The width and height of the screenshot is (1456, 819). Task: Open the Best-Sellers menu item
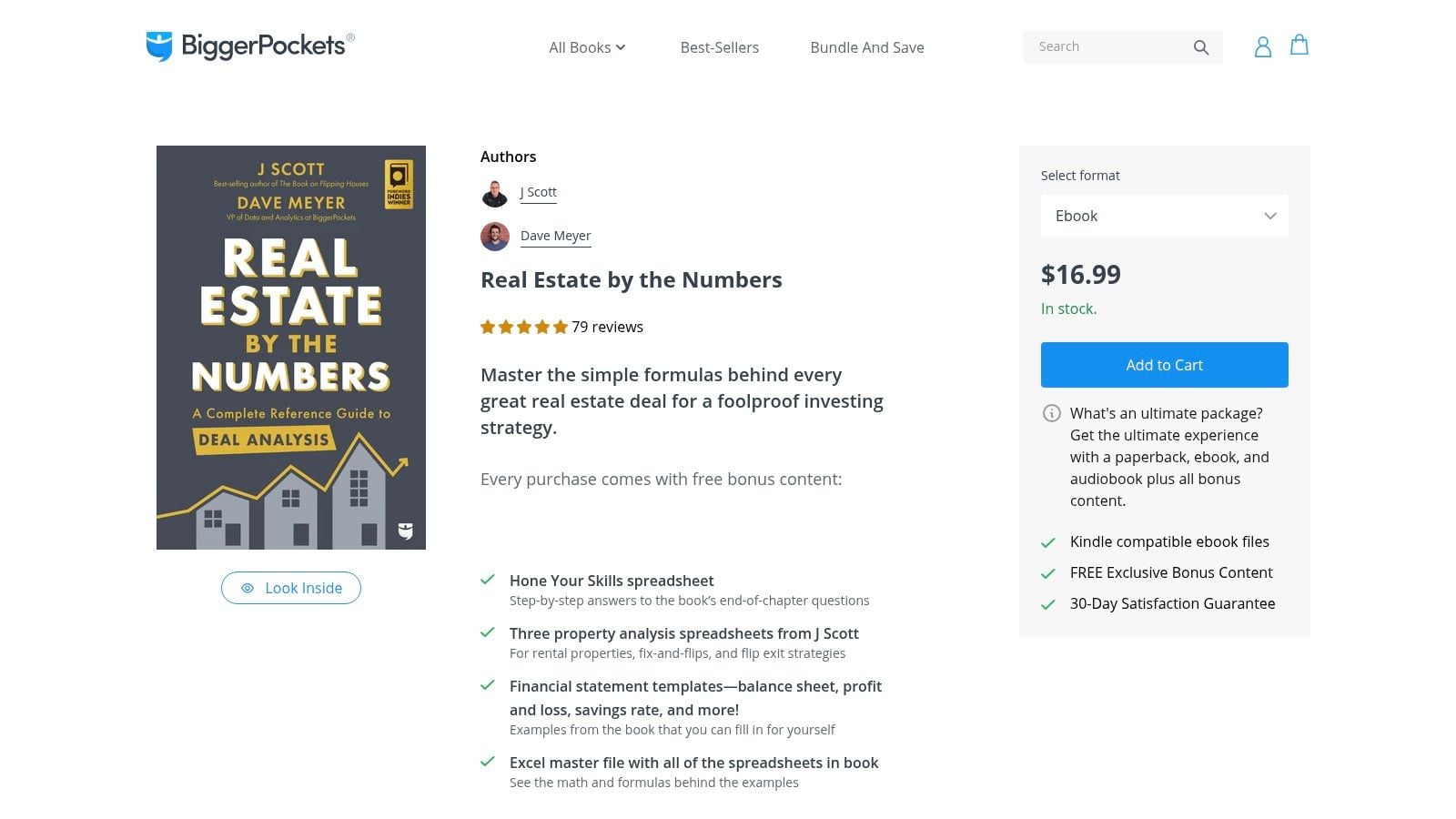tap(719, 47)
